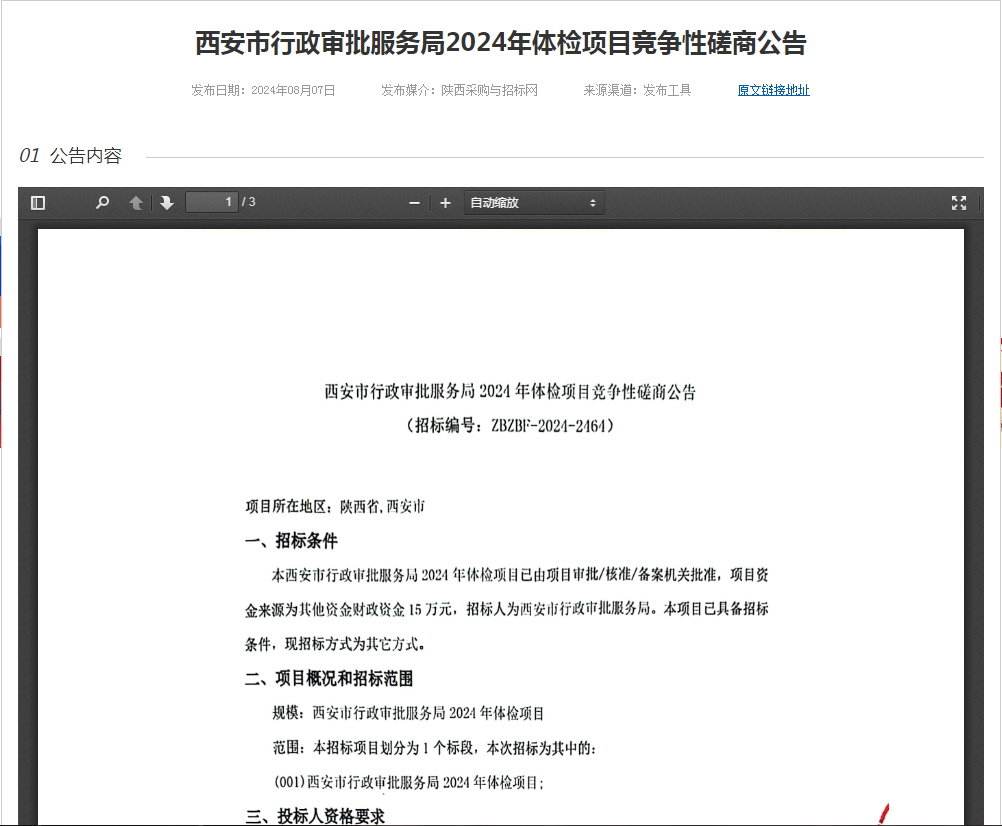Click heading 一、招标条件
Image resolution: width=1002 pixels, height=826 pixels.
291,541
